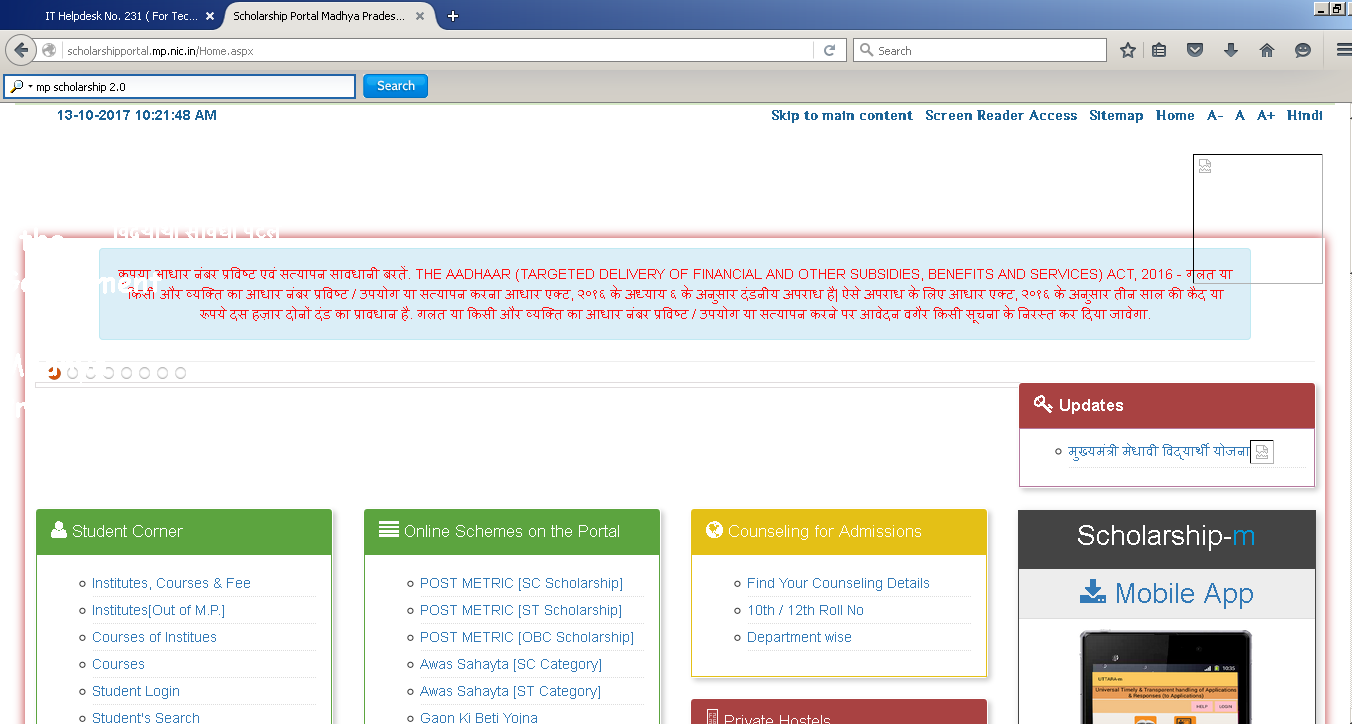Open the Pocket save icon in the toolbar

tap(1194, 50)
